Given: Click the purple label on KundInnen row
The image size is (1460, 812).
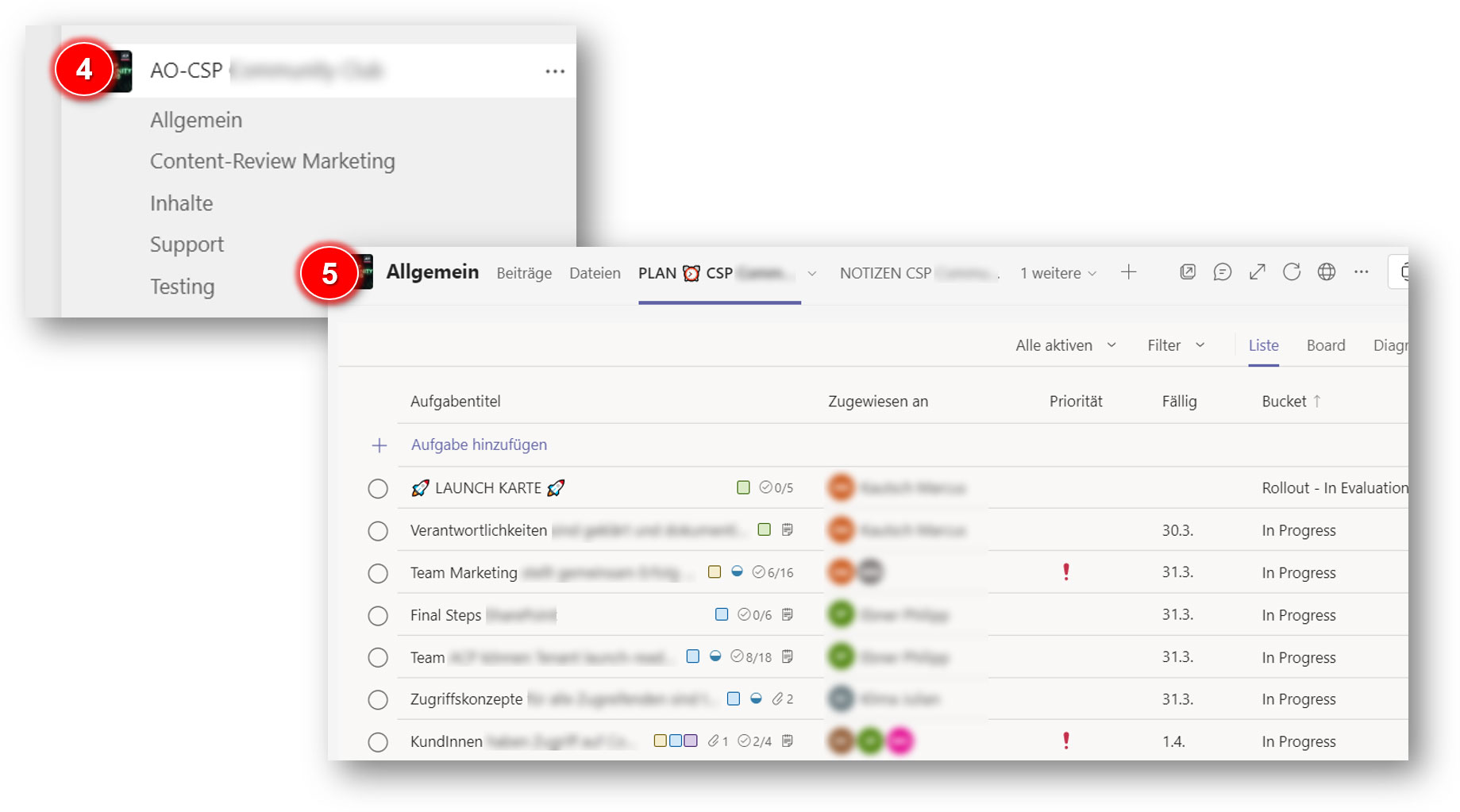Looking at the screenshot, I should tap(691, 741).
